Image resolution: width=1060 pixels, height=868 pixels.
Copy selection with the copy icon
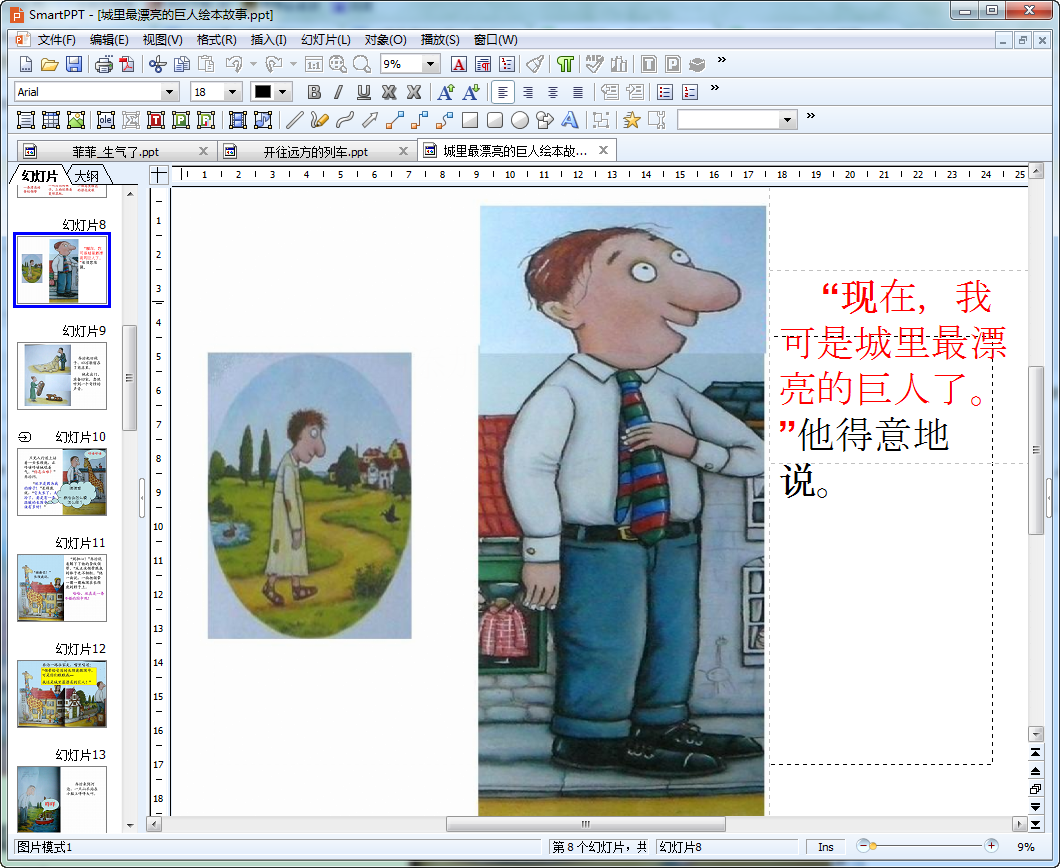[x=182, y=64]
